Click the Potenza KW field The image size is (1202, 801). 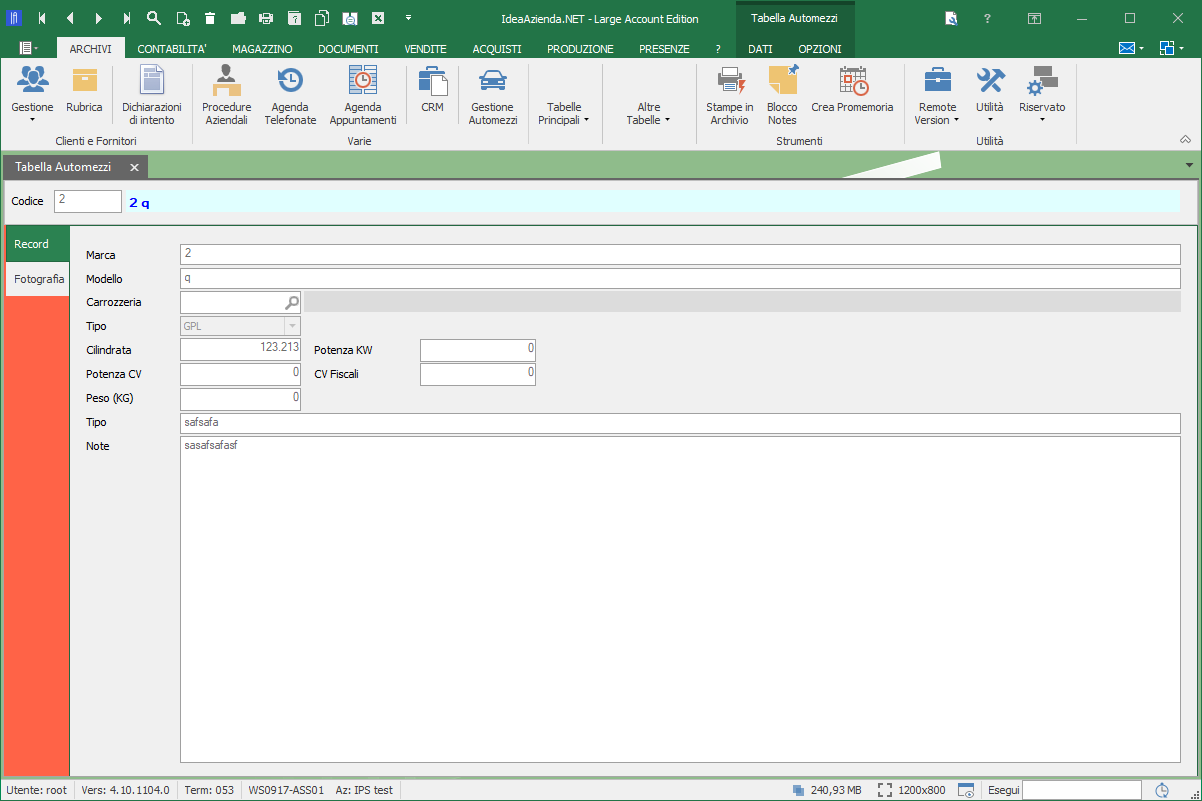[x=478, y=349]
